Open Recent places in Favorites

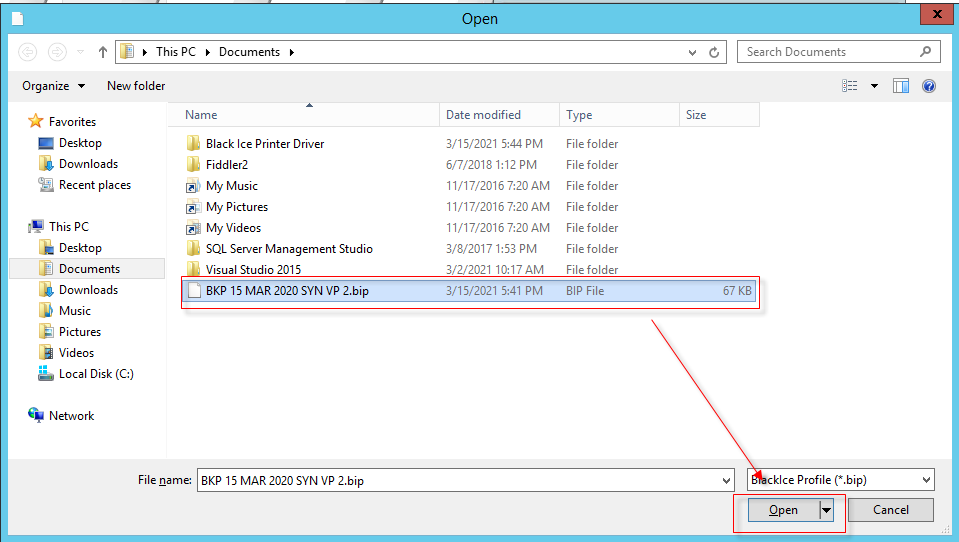pos(95,185)
